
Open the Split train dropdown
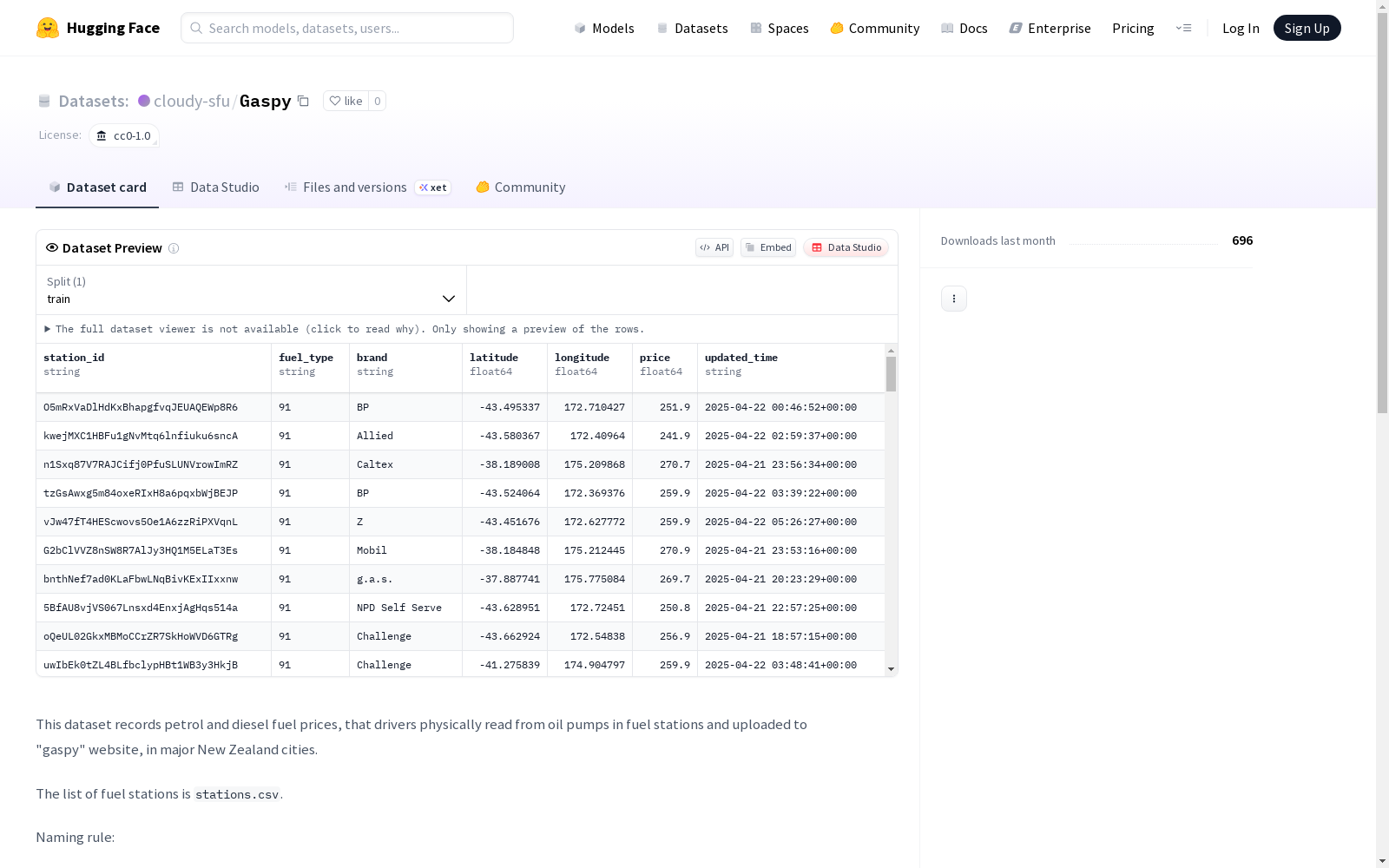(251, 290)
